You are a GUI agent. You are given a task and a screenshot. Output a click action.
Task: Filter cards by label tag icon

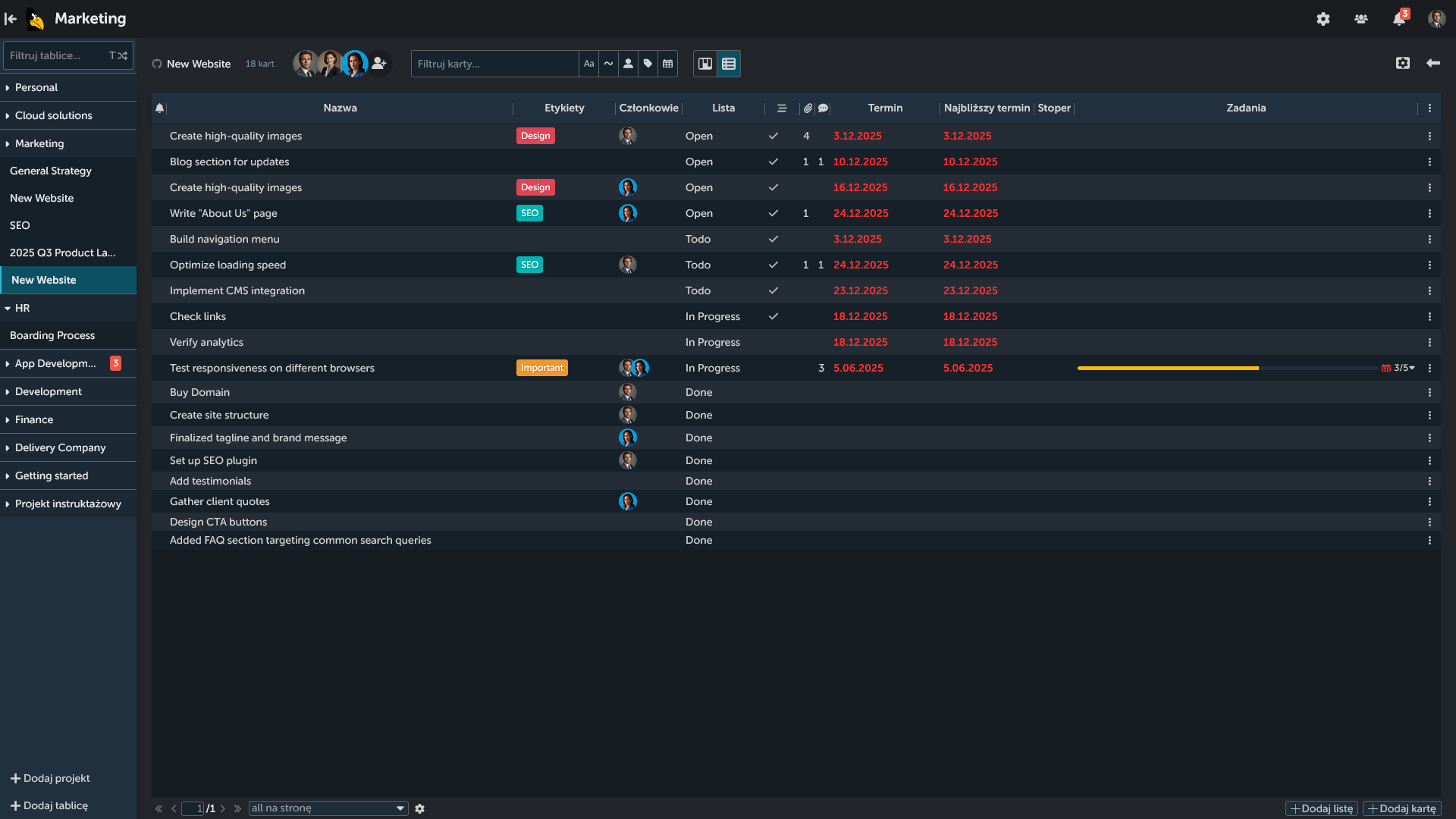(x=648, y=64)
